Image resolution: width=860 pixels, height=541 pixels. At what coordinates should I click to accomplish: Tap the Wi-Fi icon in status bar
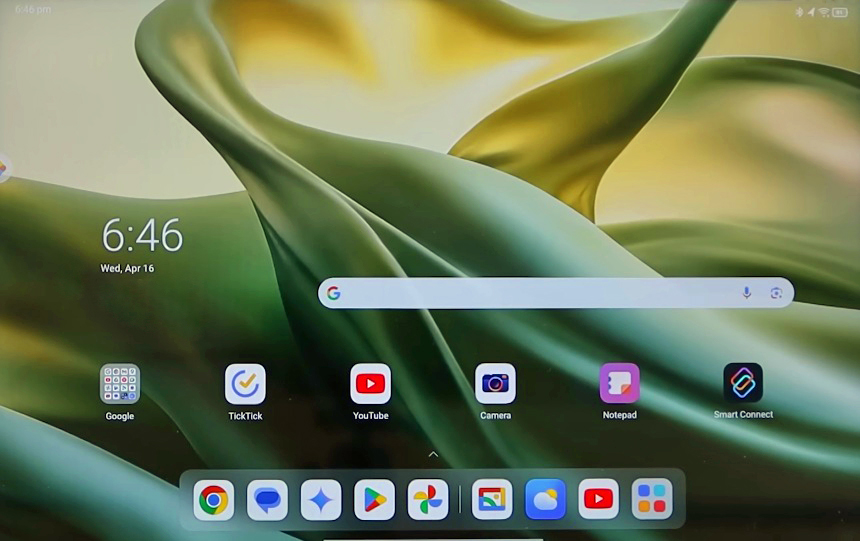pos(824,12)
